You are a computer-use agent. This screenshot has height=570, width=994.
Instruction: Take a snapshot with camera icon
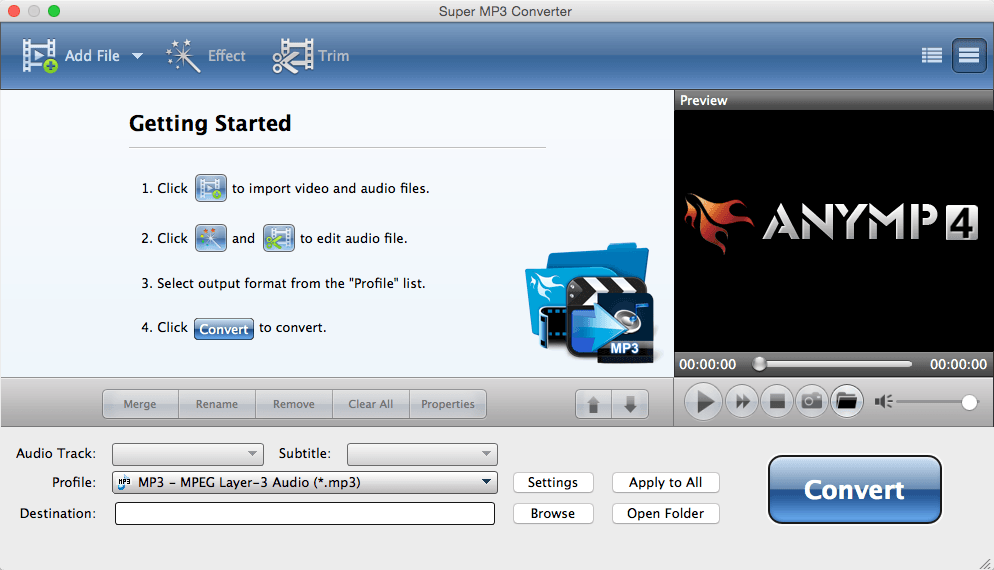[811, 401]
